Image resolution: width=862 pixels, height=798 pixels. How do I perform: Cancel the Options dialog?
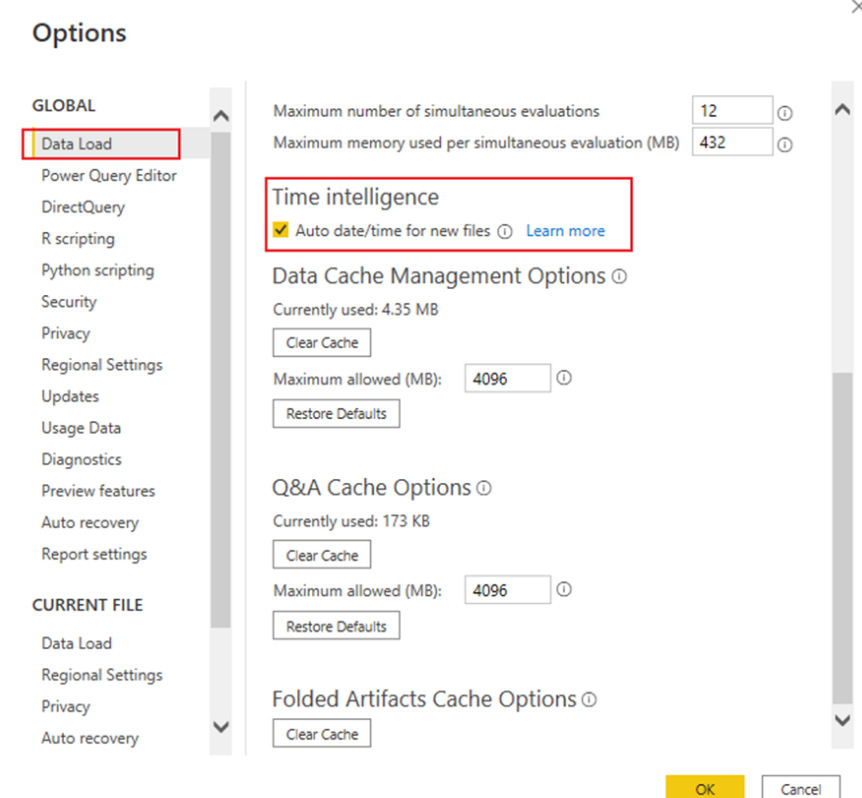click(x=801, y=787)
